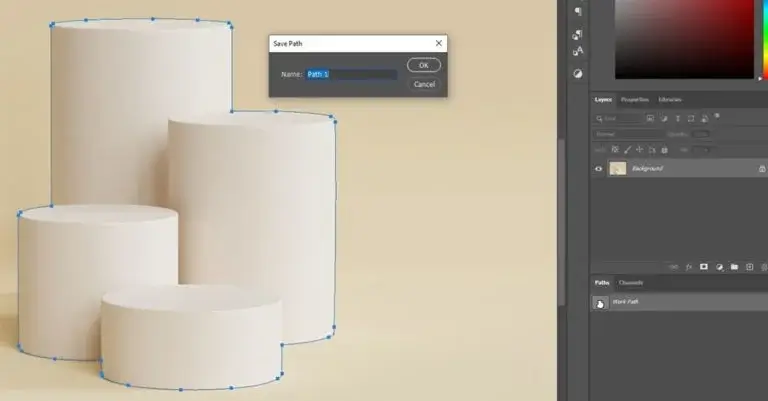Switch to the Paths tab
The image size is (768, 401).
point(602,283)
